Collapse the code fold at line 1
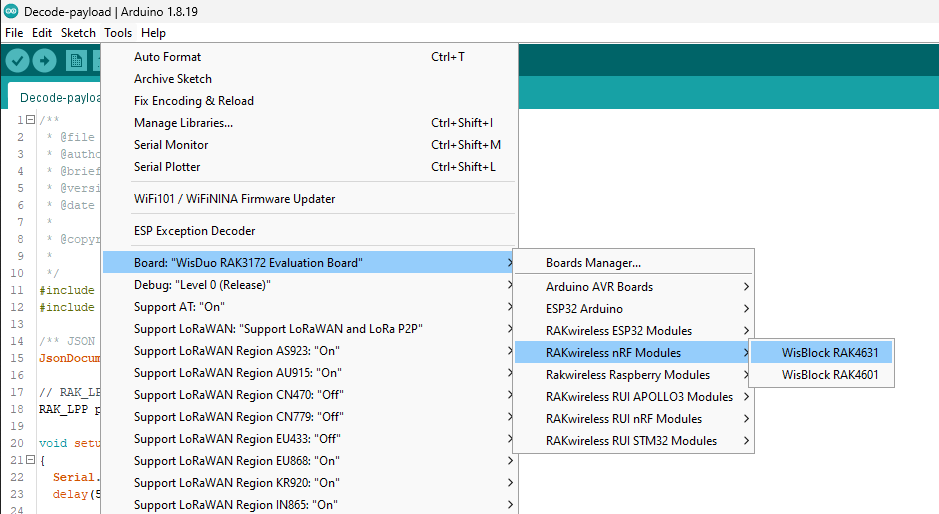 pyautogui.click(x=30, y=120)
